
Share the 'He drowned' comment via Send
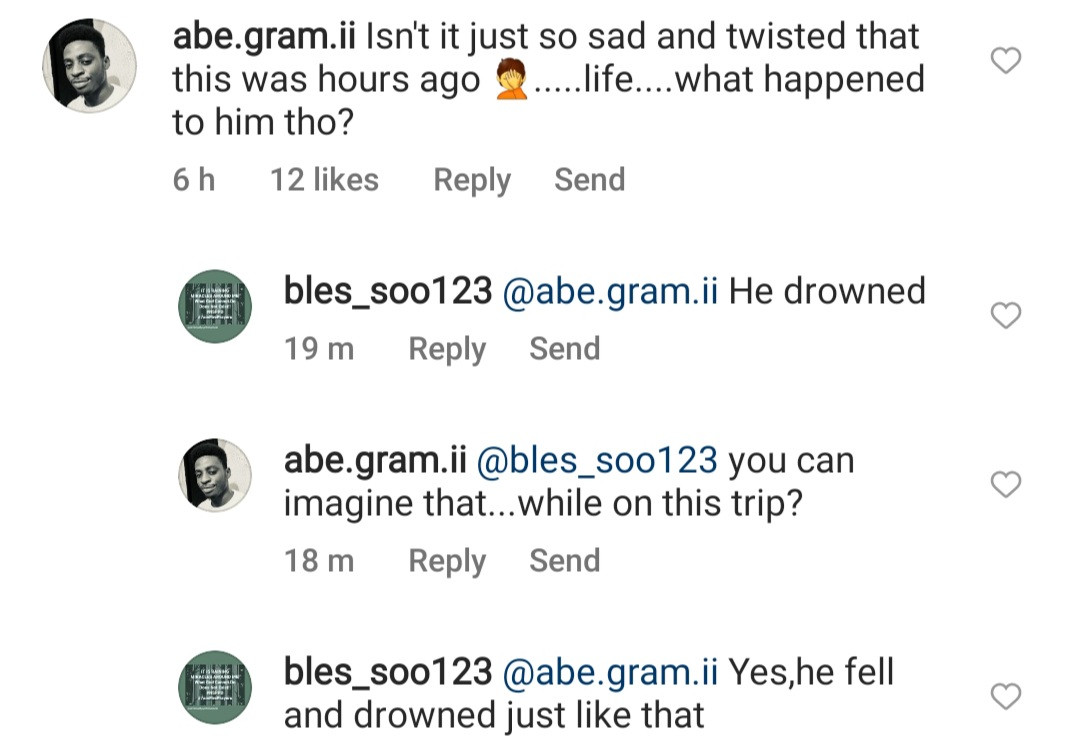565,349
